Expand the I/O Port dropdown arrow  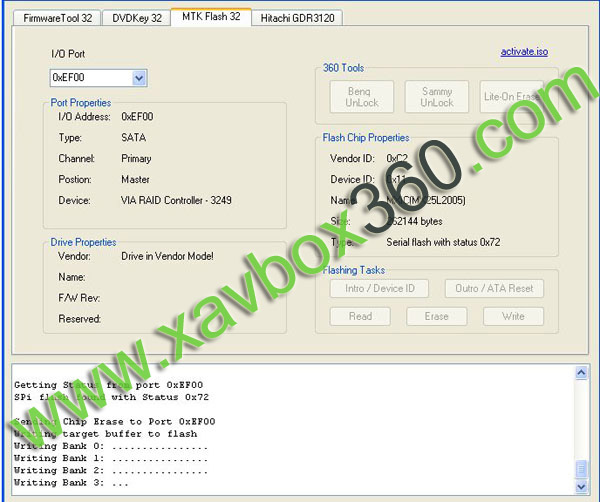(x=139, y=78)
